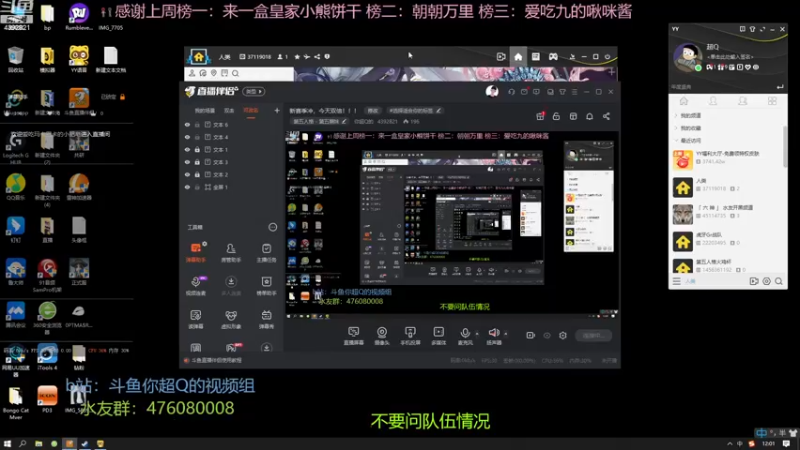
Task: Click search icon at bottom of YY window
Action: 779,281
